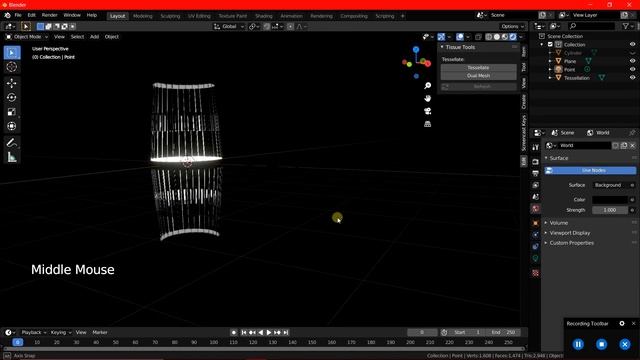Image resolution: width=640 pixels, height=360 pixels.
Task: Expand the Viewport Display panel
Action: [x=569, y=233]
